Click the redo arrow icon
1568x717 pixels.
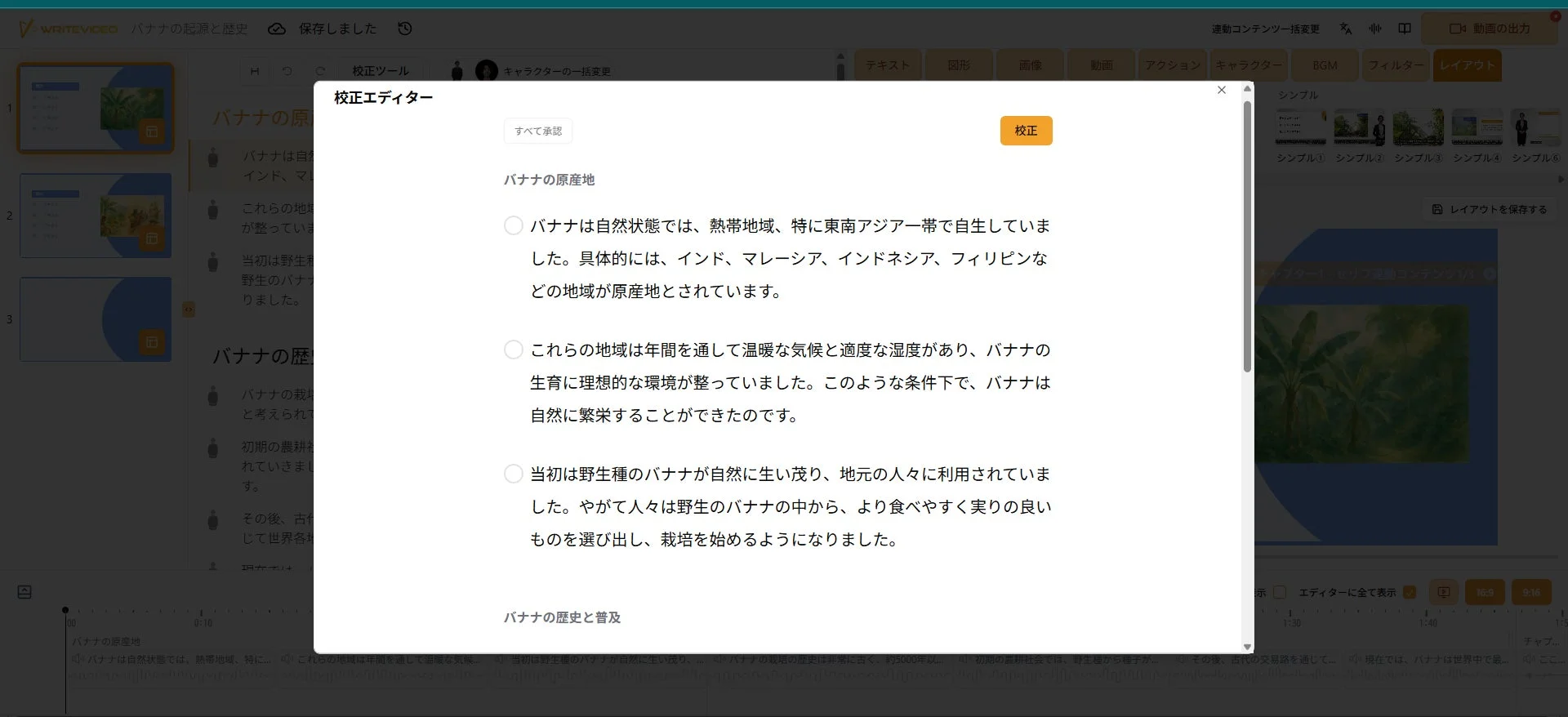320,71
